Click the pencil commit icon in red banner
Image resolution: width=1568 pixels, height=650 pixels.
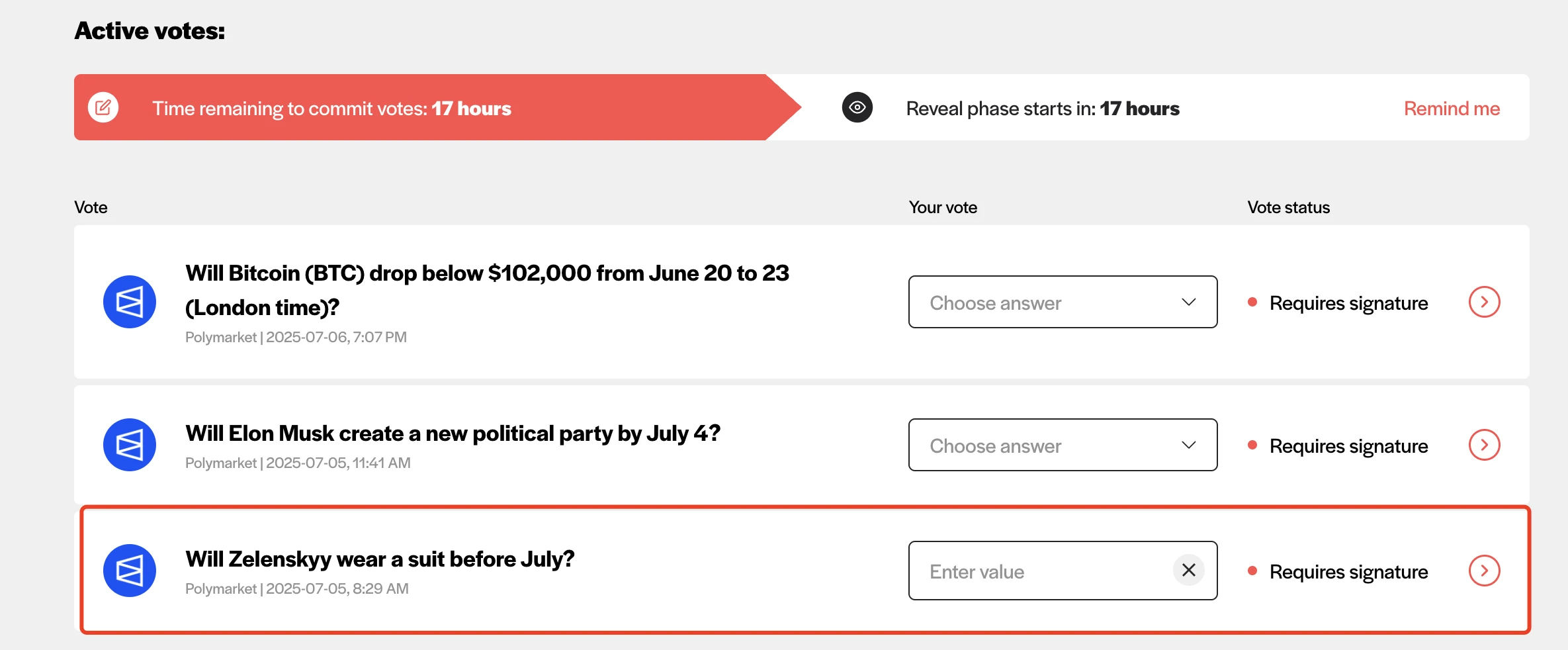[x=103, y=107]
